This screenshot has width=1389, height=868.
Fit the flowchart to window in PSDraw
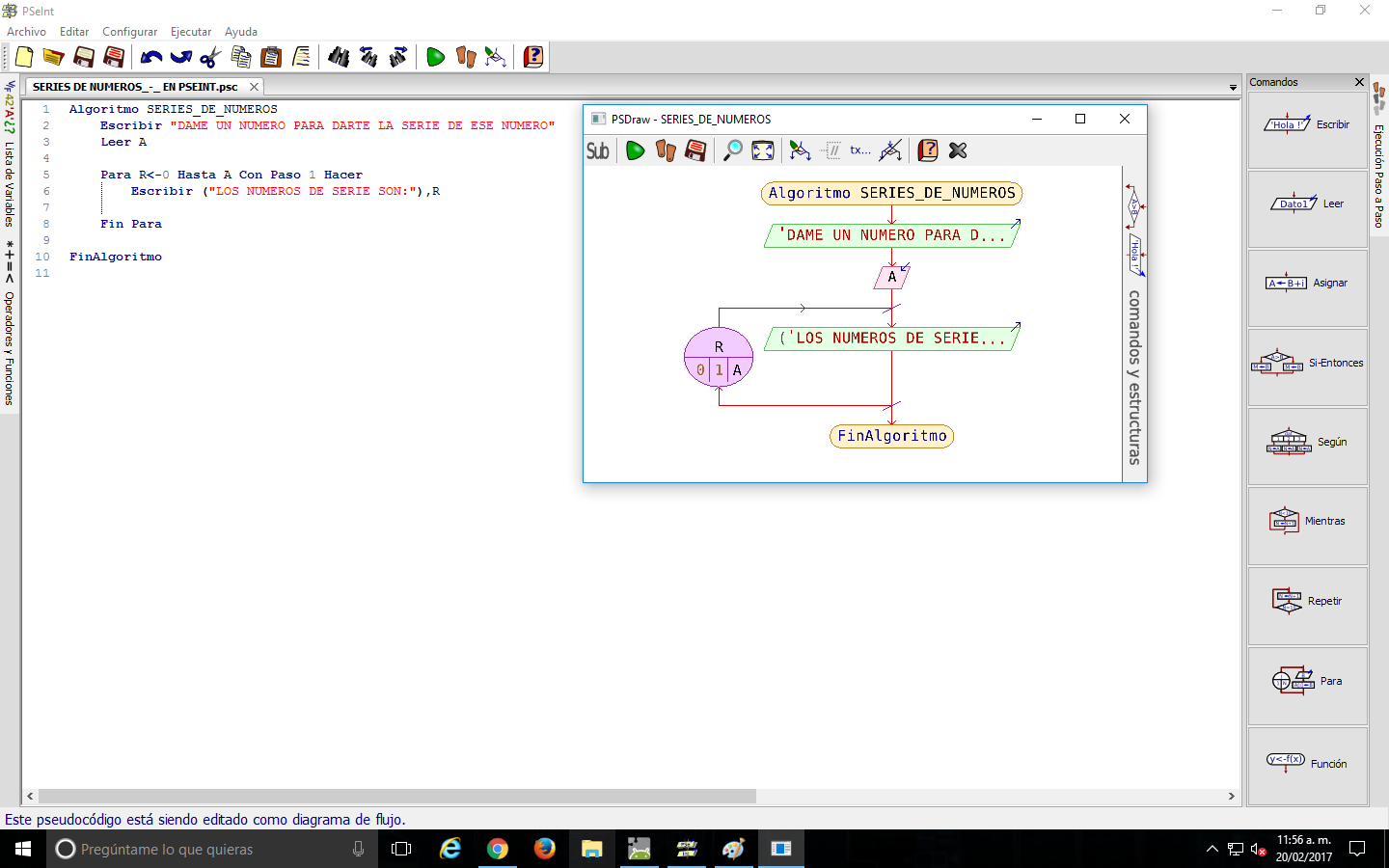click(x=762, y=150)
